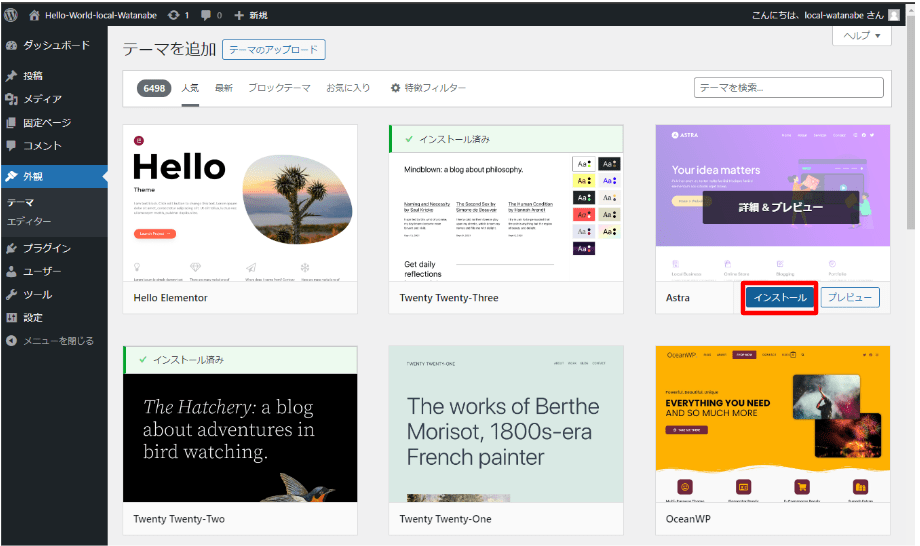Click OceanWP theme name
This screenshot has width=920, height=546.
tap(688, 519)
